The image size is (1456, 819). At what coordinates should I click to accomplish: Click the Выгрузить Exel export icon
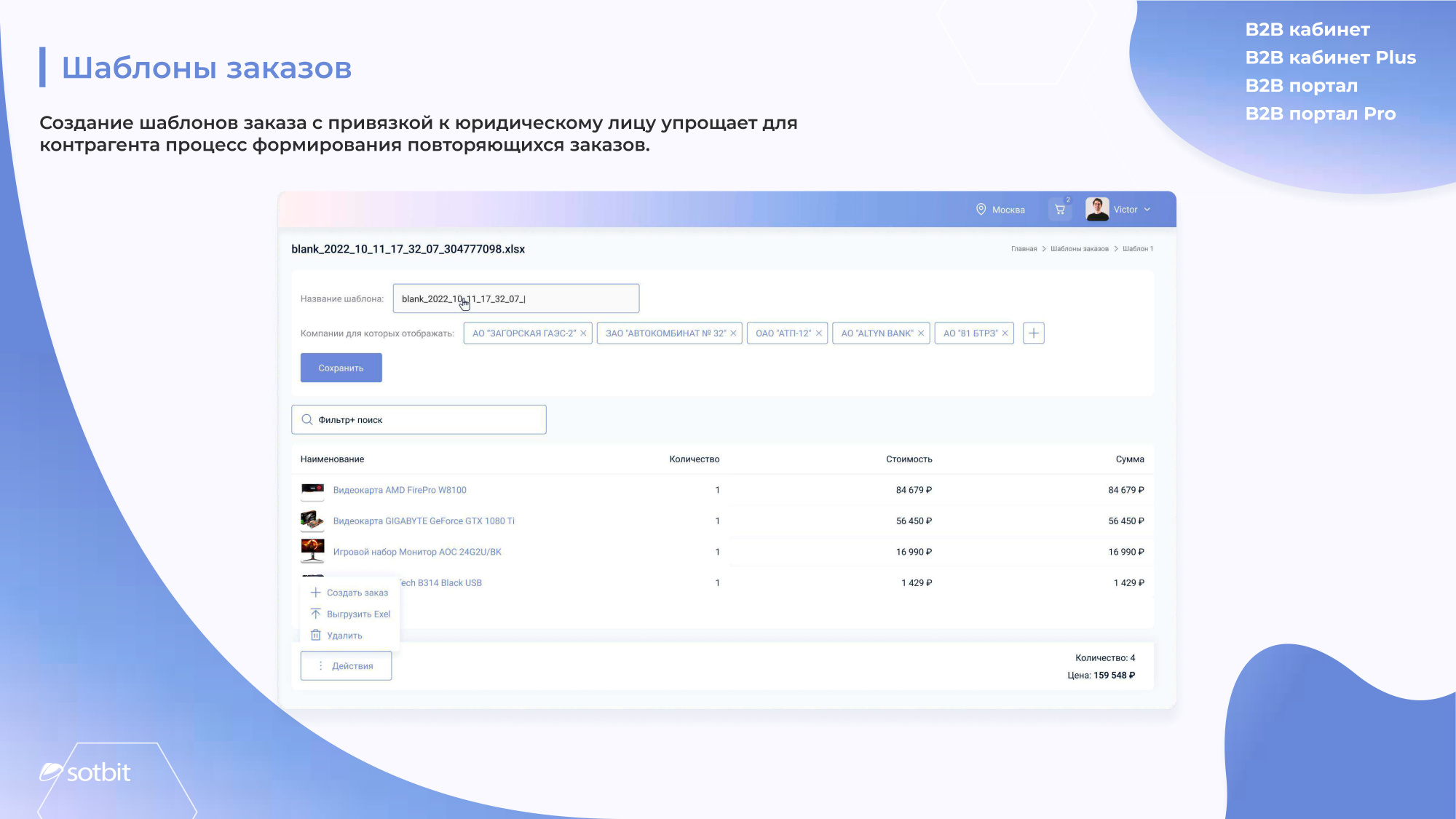tap(316, 614)
